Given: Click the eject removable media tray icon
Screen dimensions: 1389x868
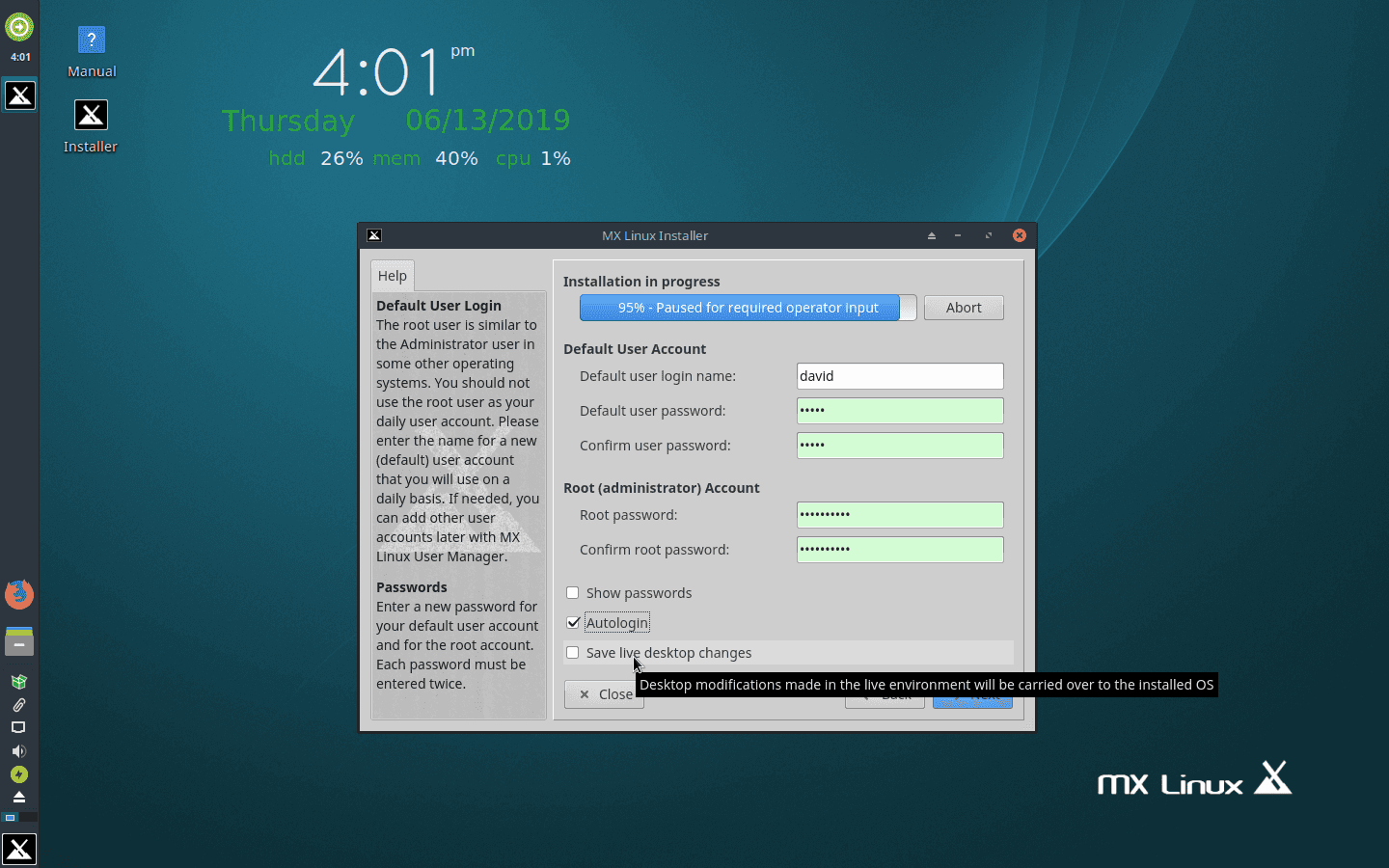Looking at the screenshot, I should pyautogui.click(x=18, y=797).
